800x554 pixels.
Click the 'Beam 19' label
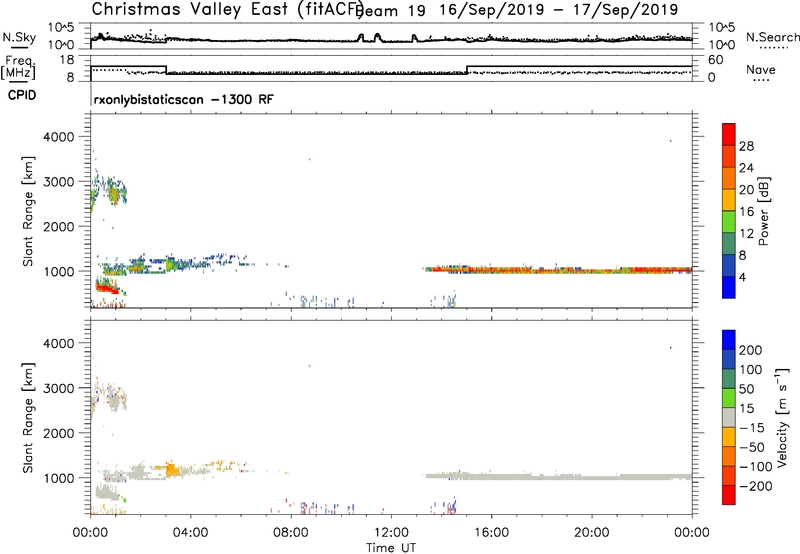391,10
